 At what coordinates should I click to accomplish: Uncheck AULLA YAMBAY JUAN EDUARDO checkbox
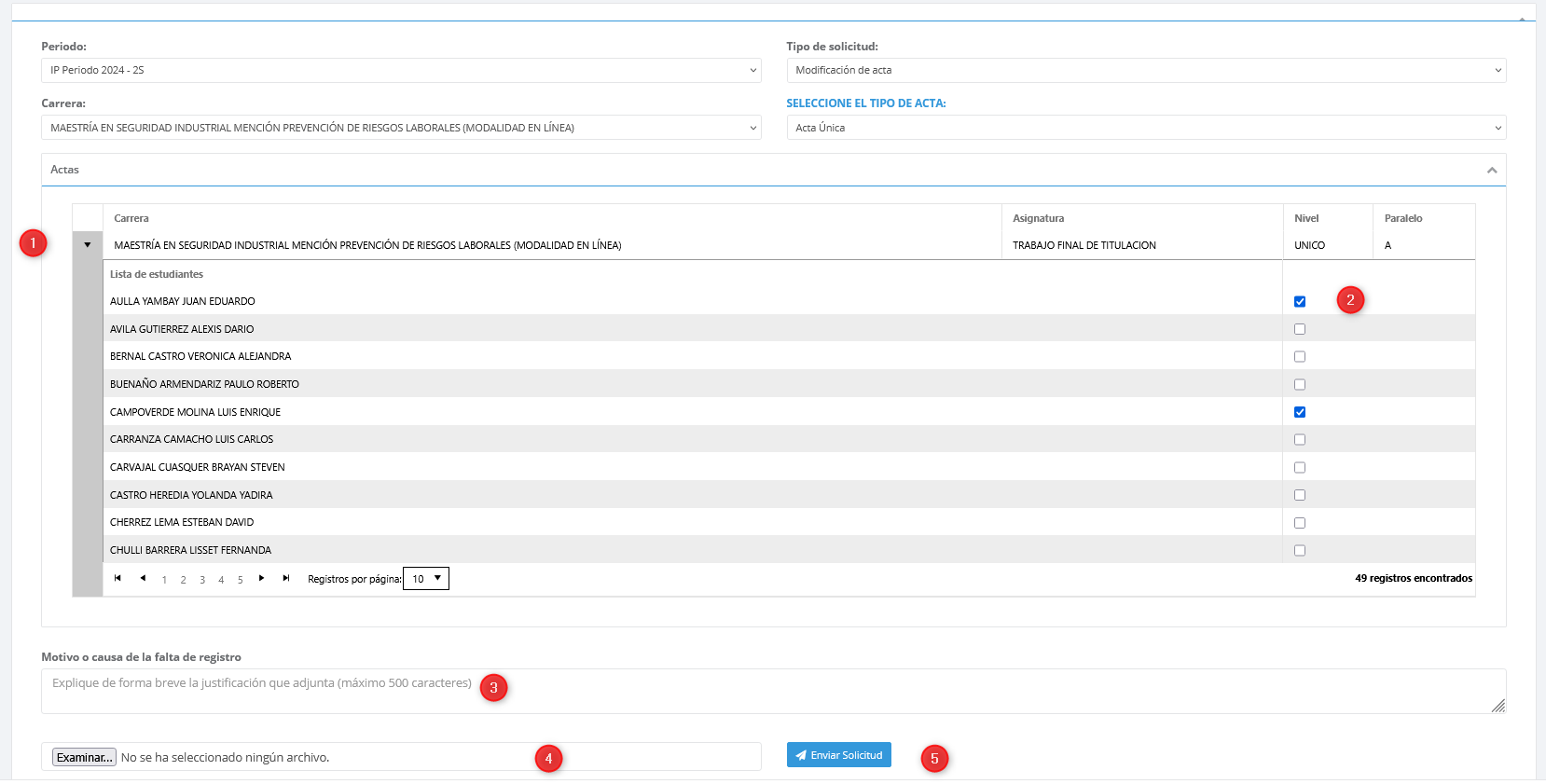(x=1299, y=301)
